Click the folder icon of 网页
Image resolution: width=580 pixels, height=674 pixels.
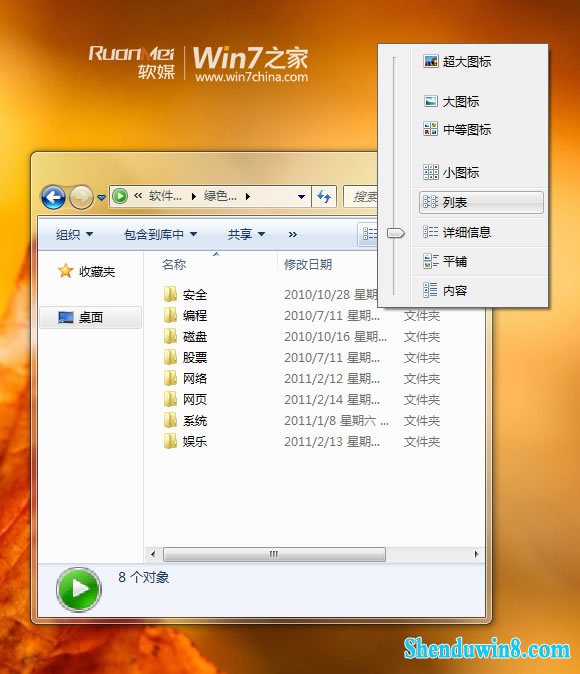[x=170, y=399]
